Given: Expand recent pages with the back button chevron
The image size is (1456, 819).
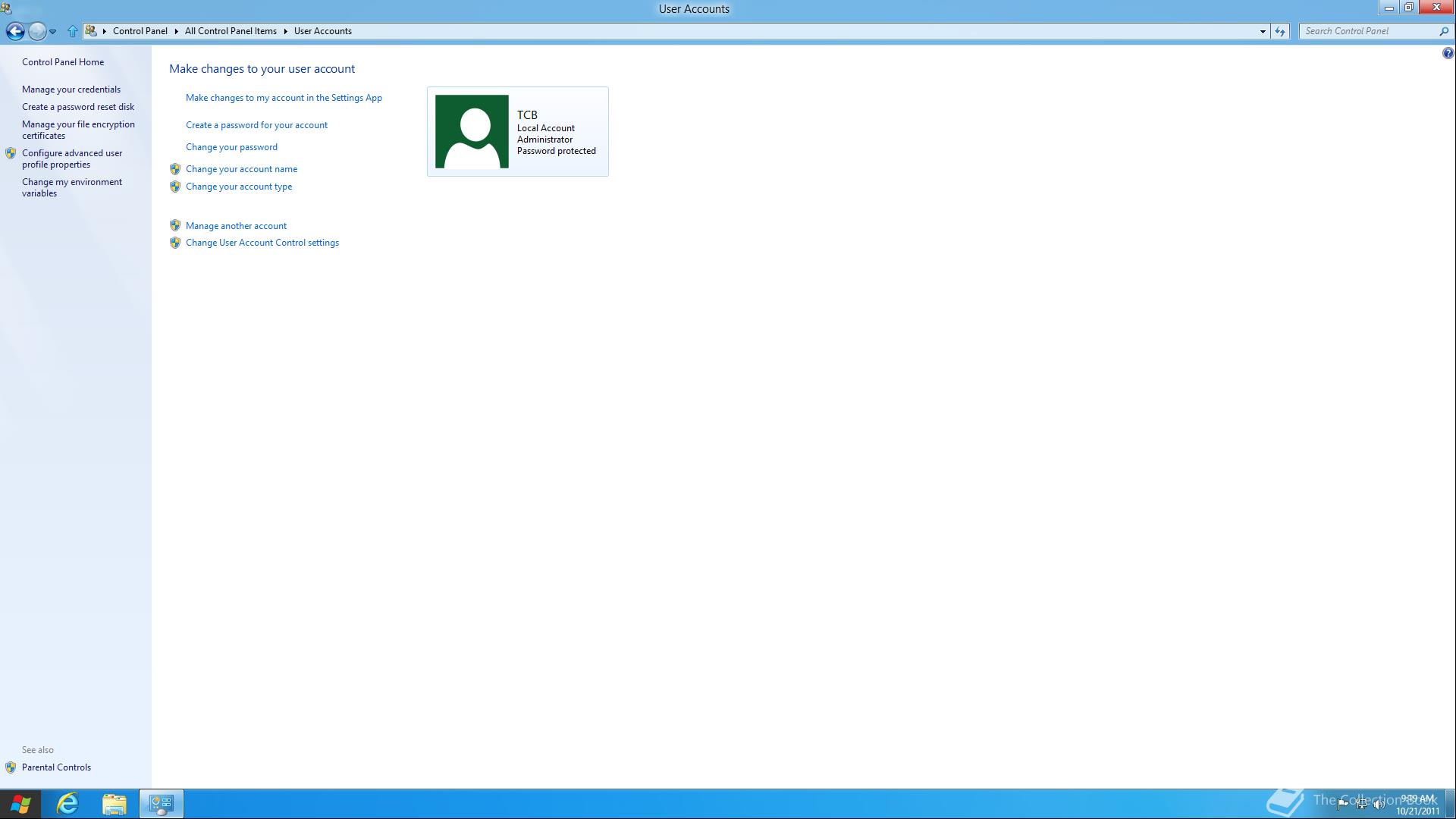Looking at the screenshot, I should coord(53,31).
